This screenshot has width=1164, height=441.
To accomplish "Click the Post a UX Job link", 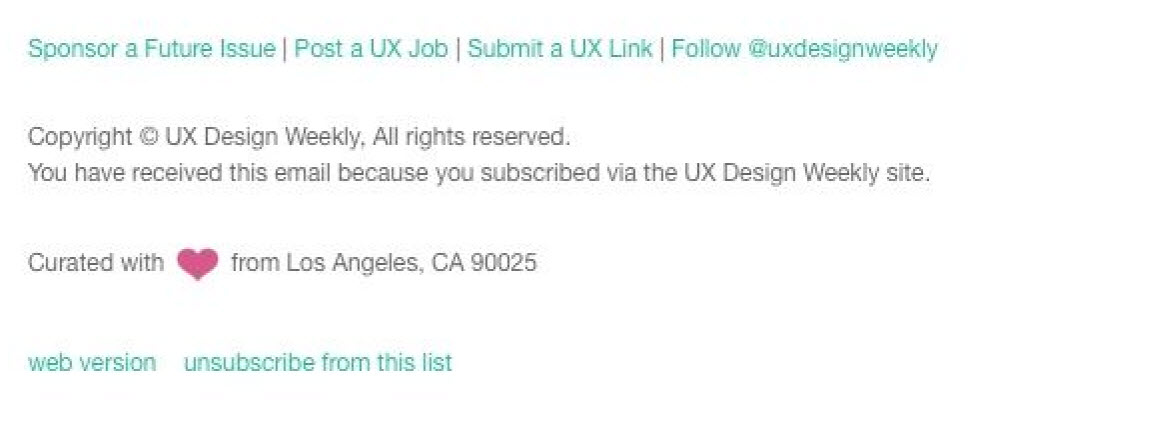I will [x=371, y=49].
